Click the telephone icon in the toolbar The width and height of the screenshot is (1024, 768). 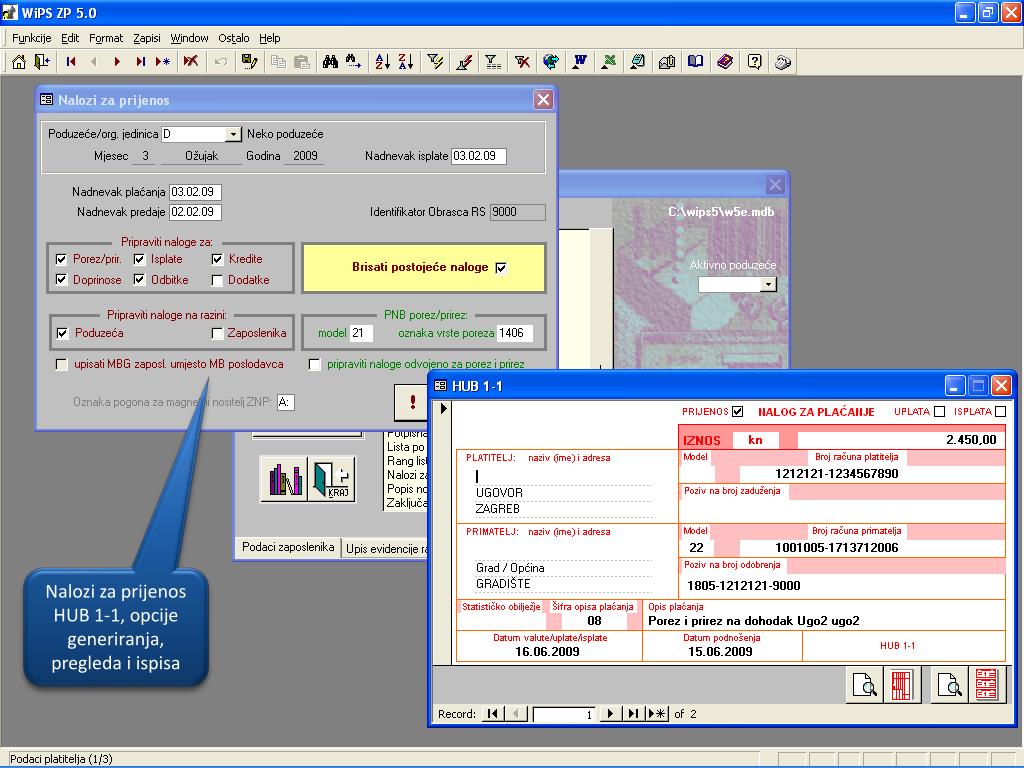click(x=783, y=62)
